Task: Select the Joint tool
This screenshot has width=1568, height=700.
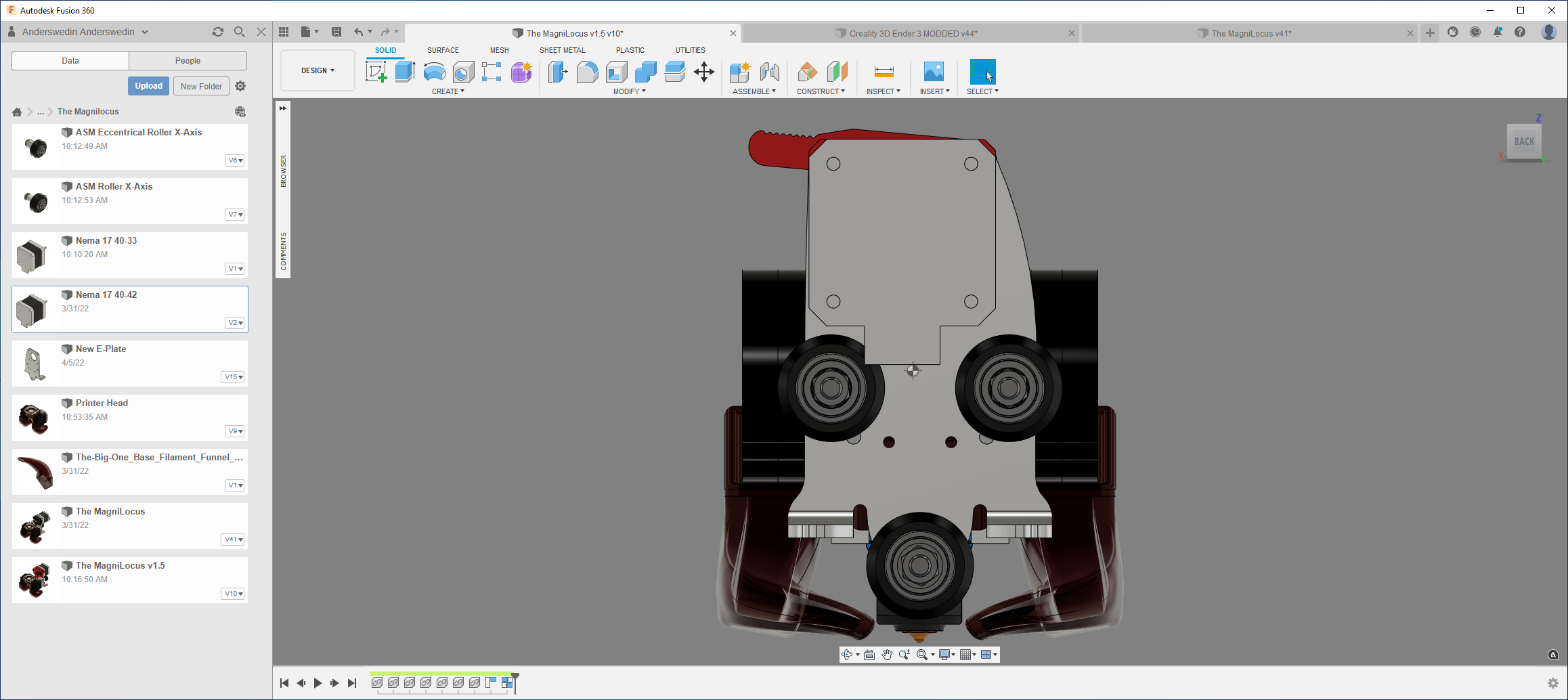Action: [770, 72]
